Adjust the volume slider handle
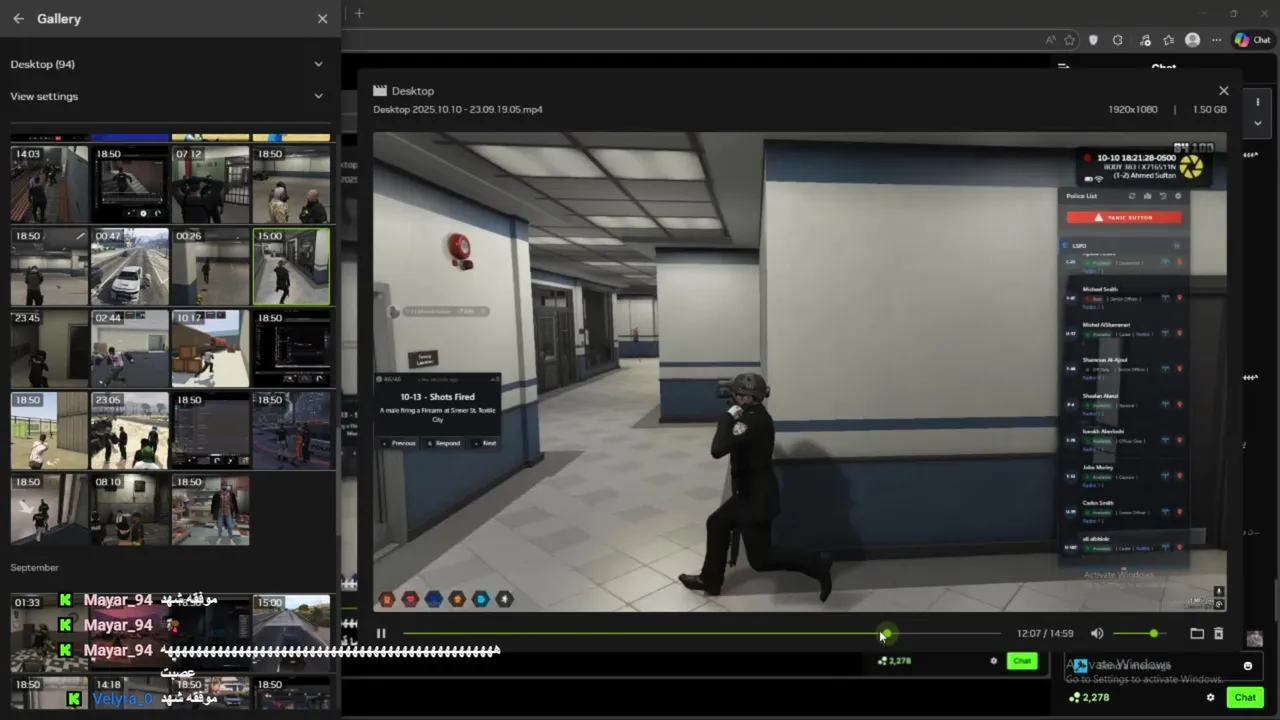Screen dimensions: 1280x720 (1154, 633)
